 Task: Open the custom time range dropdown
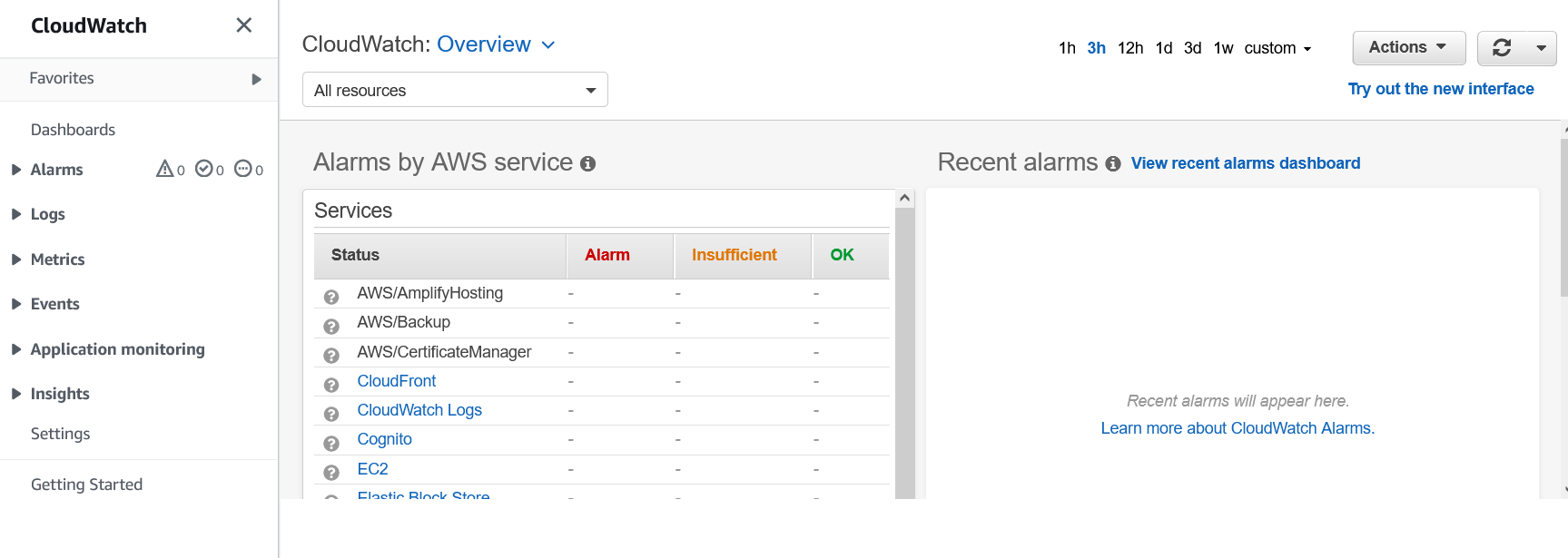coord(1277,48)
